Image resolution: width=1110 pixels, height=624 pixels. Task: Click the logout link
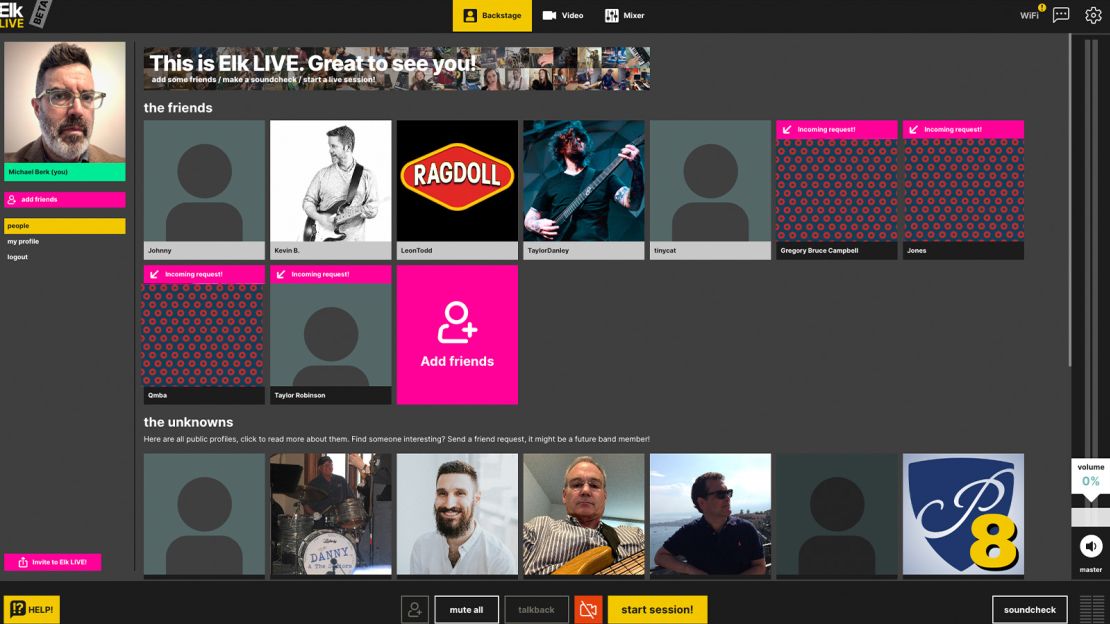18,257
